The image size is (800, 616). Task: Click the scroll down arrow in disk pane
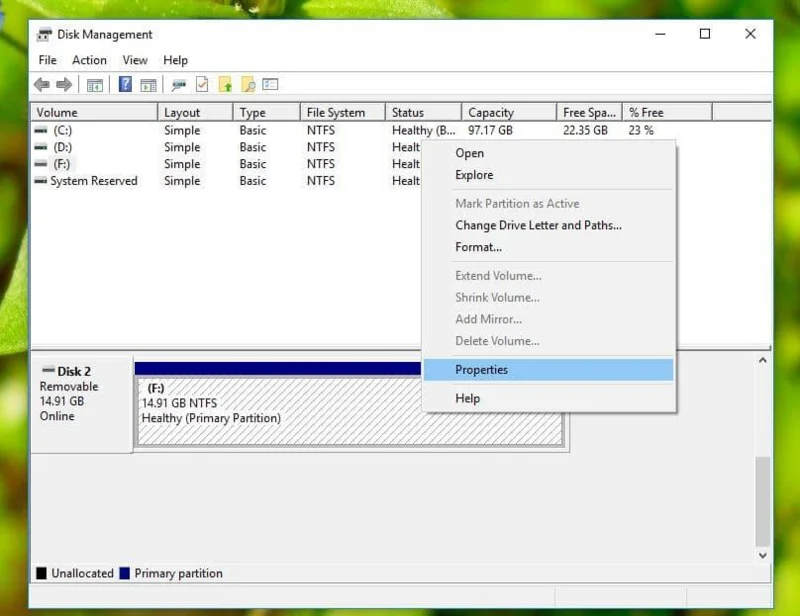tap(763, 555)
